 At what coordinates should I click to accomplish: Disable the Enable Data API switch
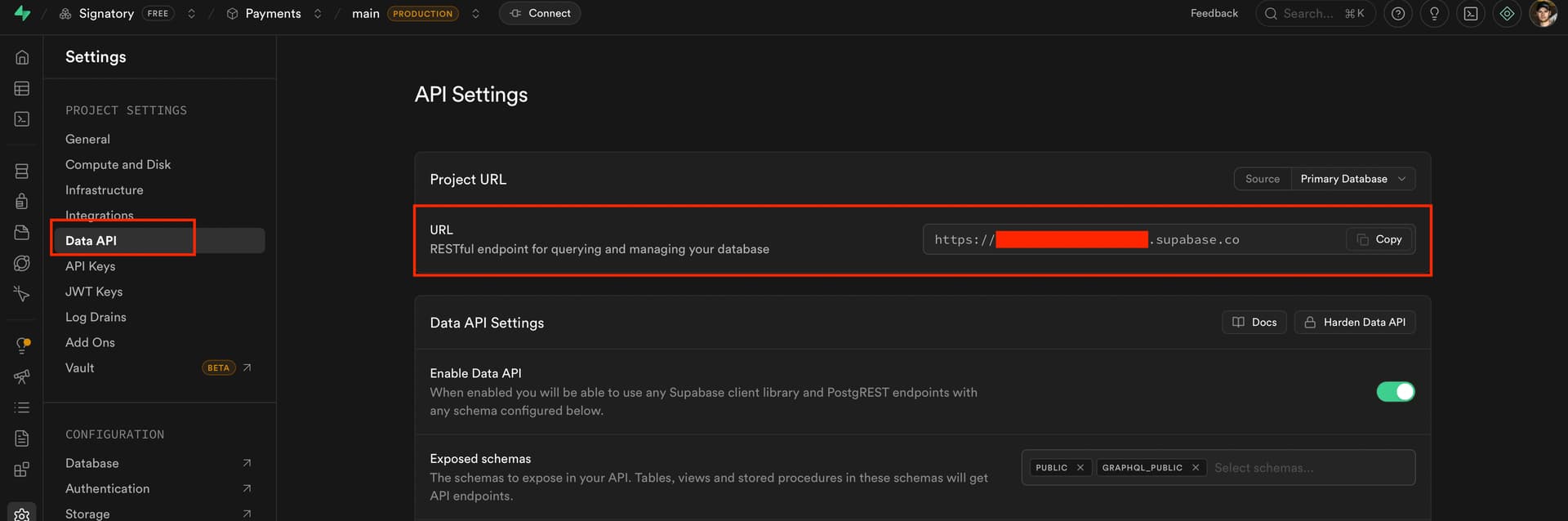pos(1395,392)
